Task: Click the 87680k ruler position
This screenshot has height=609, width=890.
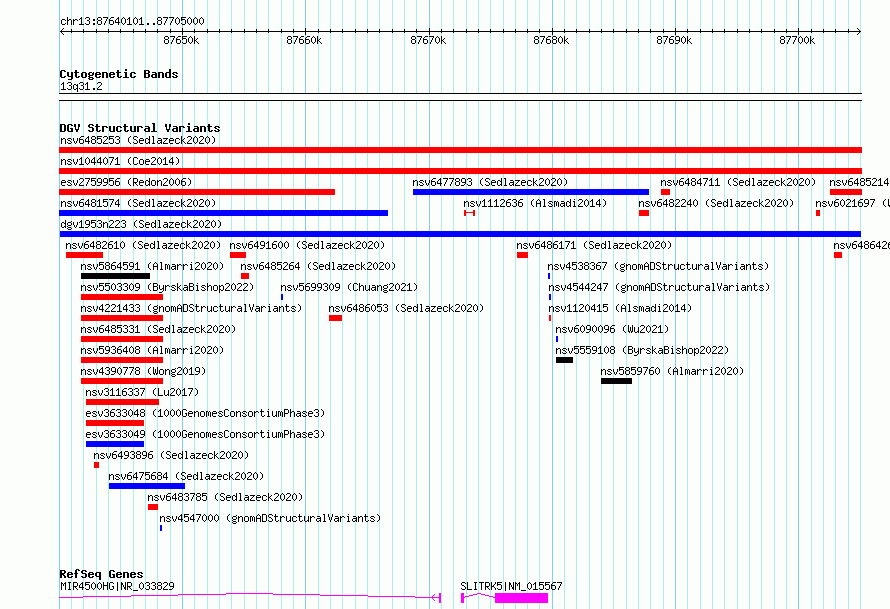Action: point(551,40)
